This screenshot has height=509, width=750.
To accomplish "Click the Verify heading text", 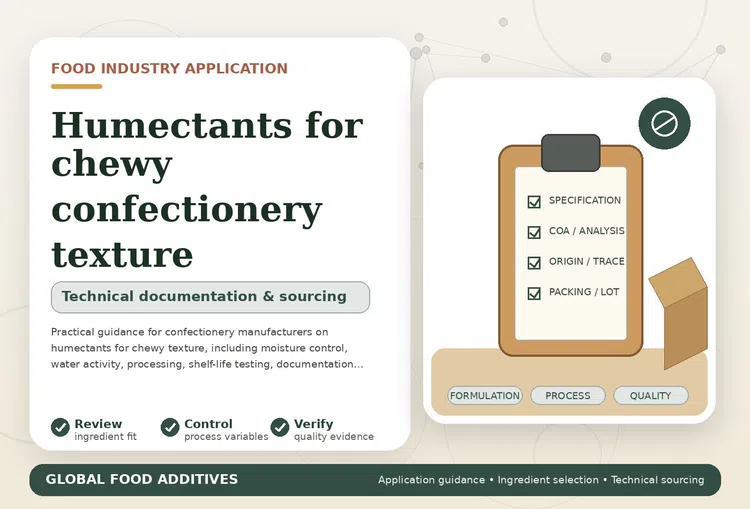I will click(x=314, y=424).
